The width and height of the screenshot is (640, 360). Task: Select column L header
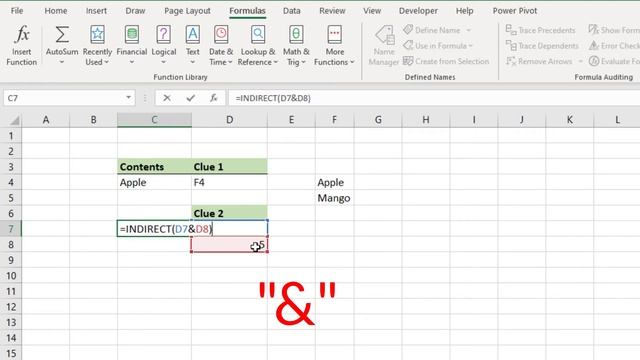[x=617, y=120]
